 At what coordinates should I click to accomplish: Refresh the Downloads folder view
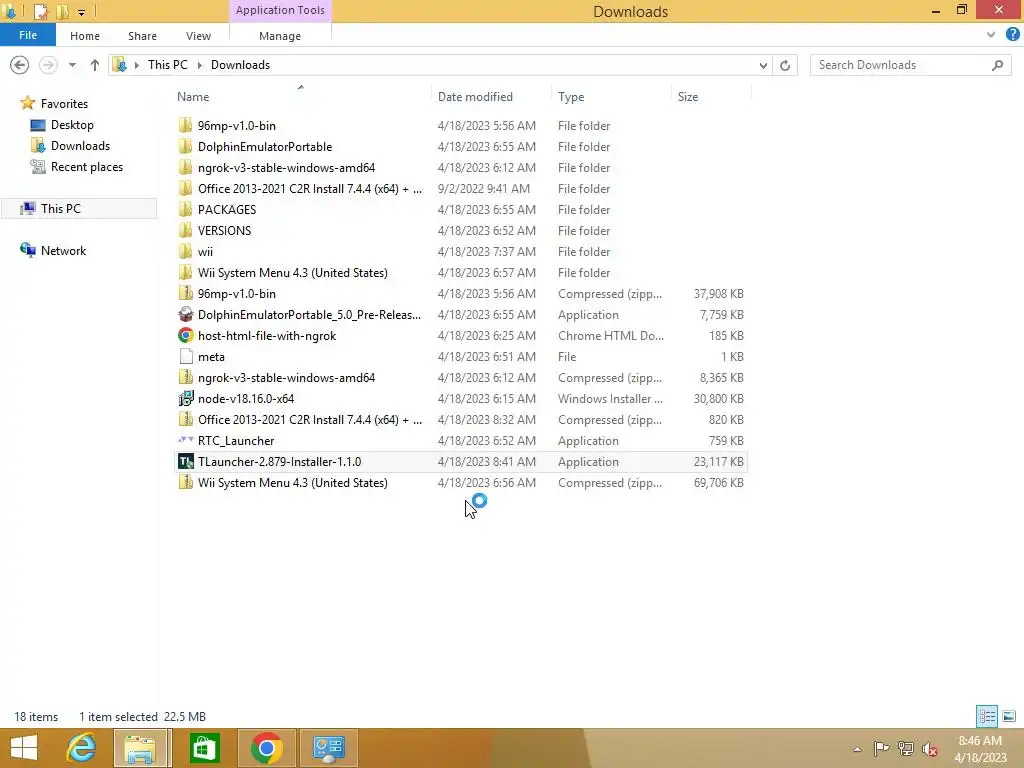[785, 65]
